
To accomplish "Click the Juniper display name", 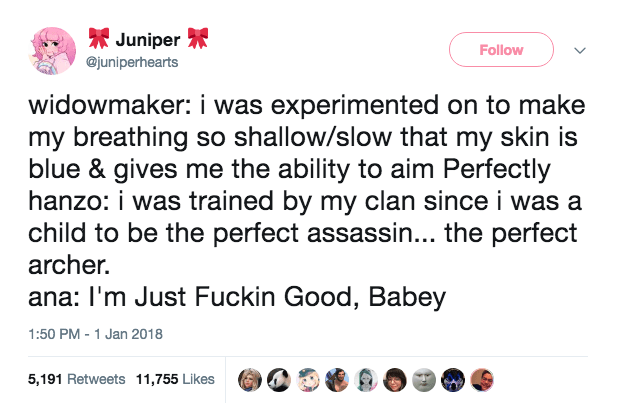I will click(x=147, y=41).
